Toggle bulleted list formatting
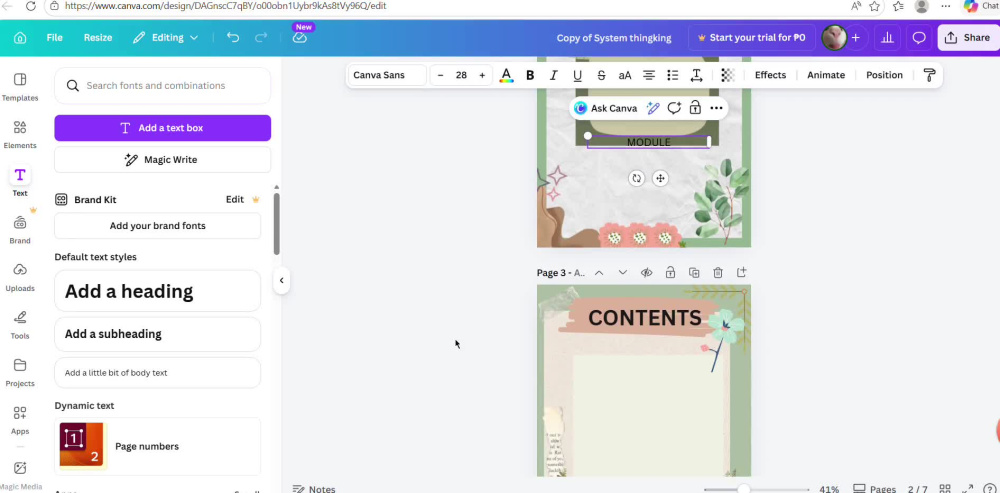The height and width of the screenshot is (493, 1000). click(672, 75)
